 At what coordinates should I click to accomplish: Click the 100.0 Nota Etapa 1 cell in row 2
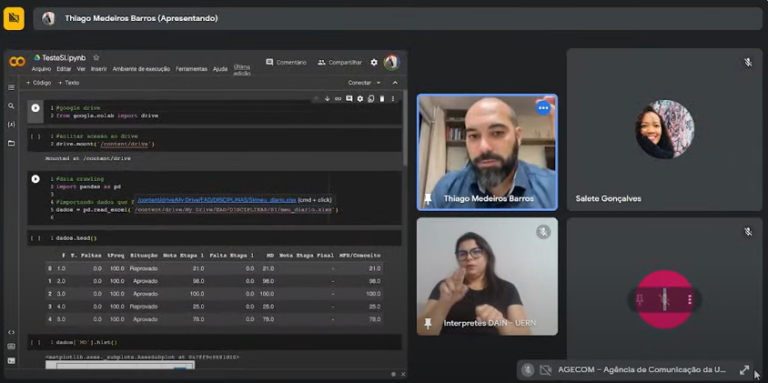(x=196, y=294)
